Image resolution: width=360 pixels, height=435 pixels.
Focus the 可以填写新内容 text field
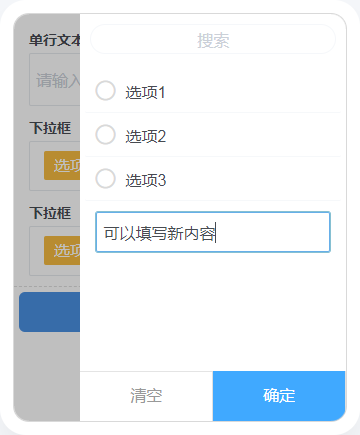(213, 232)
